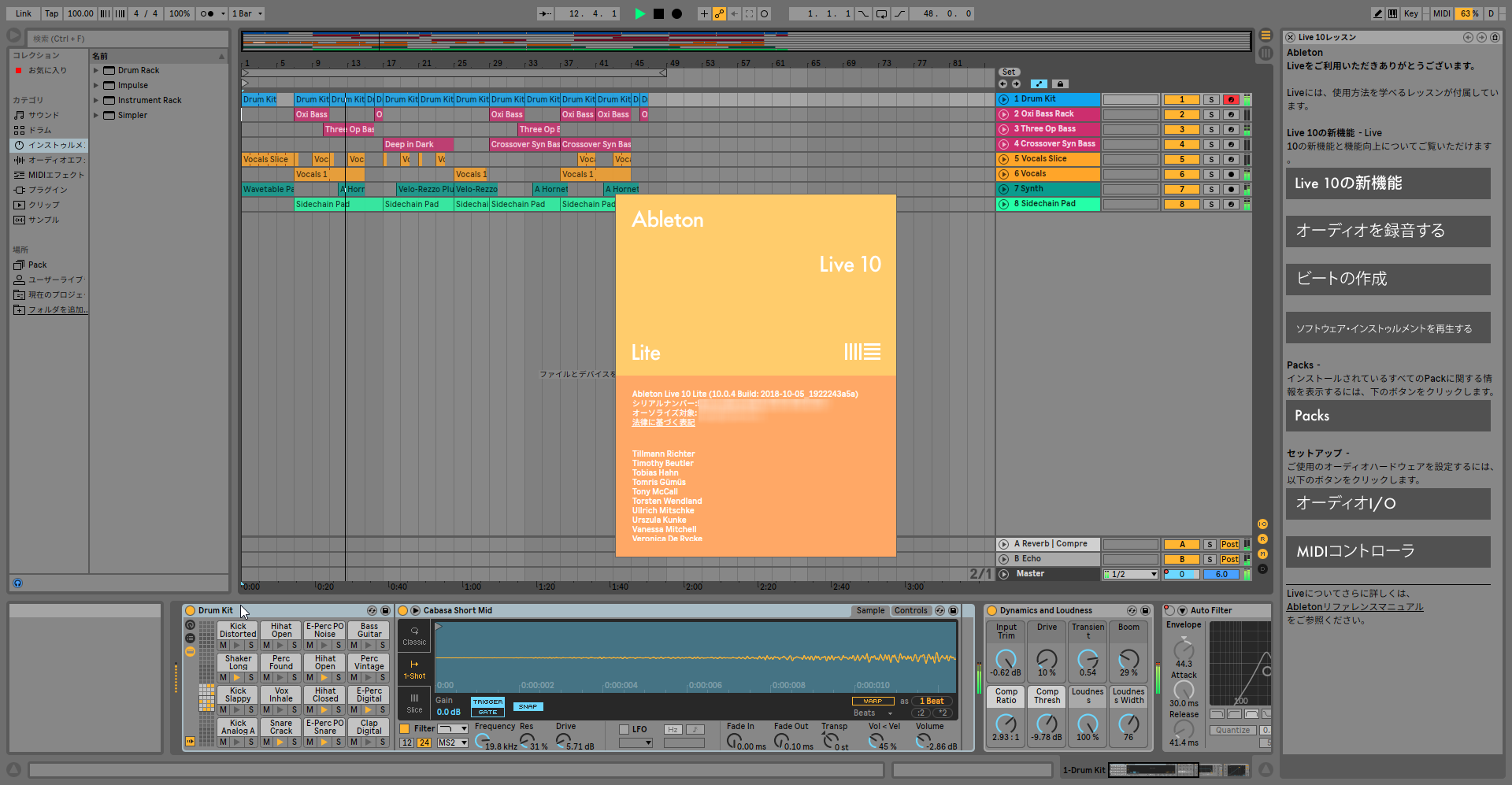
Task: Deactivate track 2 Oxi Bass Rack
Action: pyautogui.click(x=1181, y=114)
